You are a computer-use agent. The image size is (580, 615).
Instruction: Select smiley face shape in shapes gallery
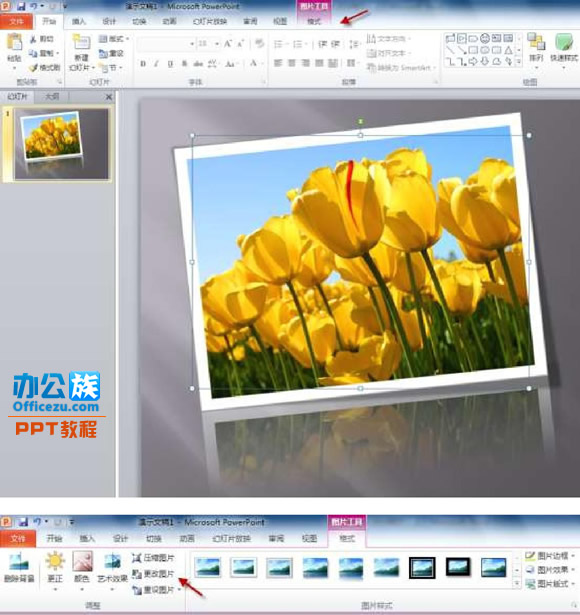click(485, 38)
